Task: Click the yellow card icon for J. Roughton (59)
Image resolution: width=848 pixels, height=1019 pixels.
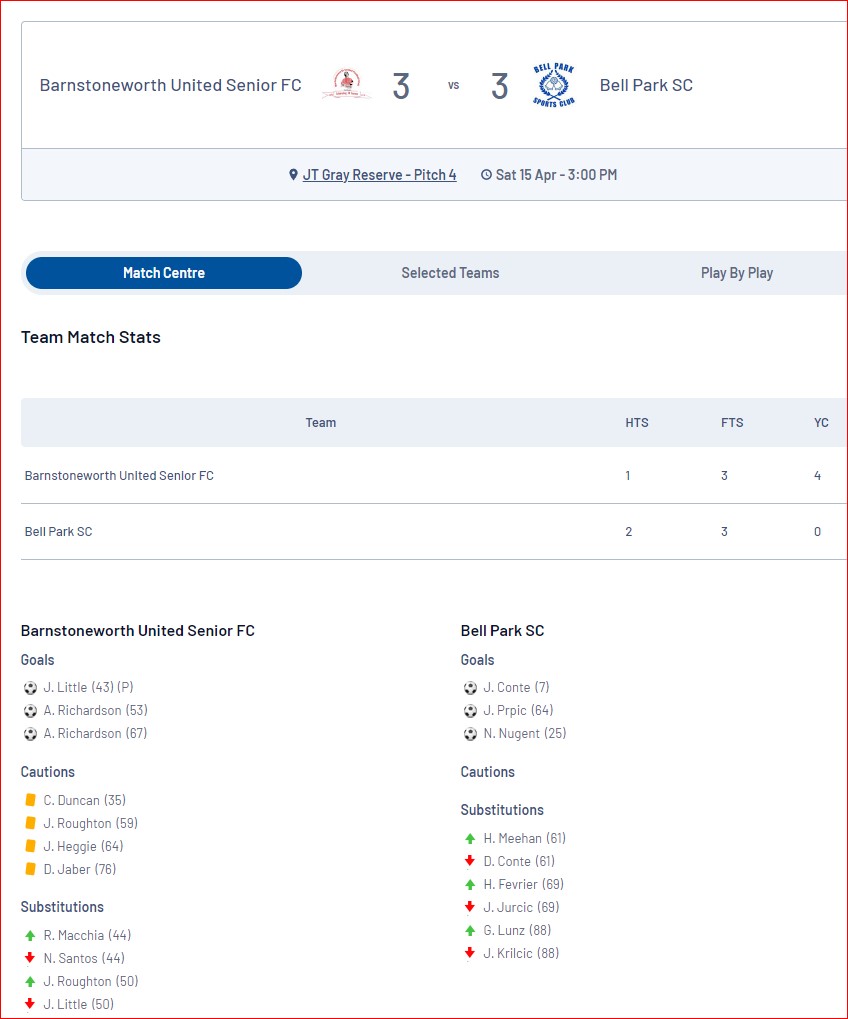Action: [x=30, y=823]
